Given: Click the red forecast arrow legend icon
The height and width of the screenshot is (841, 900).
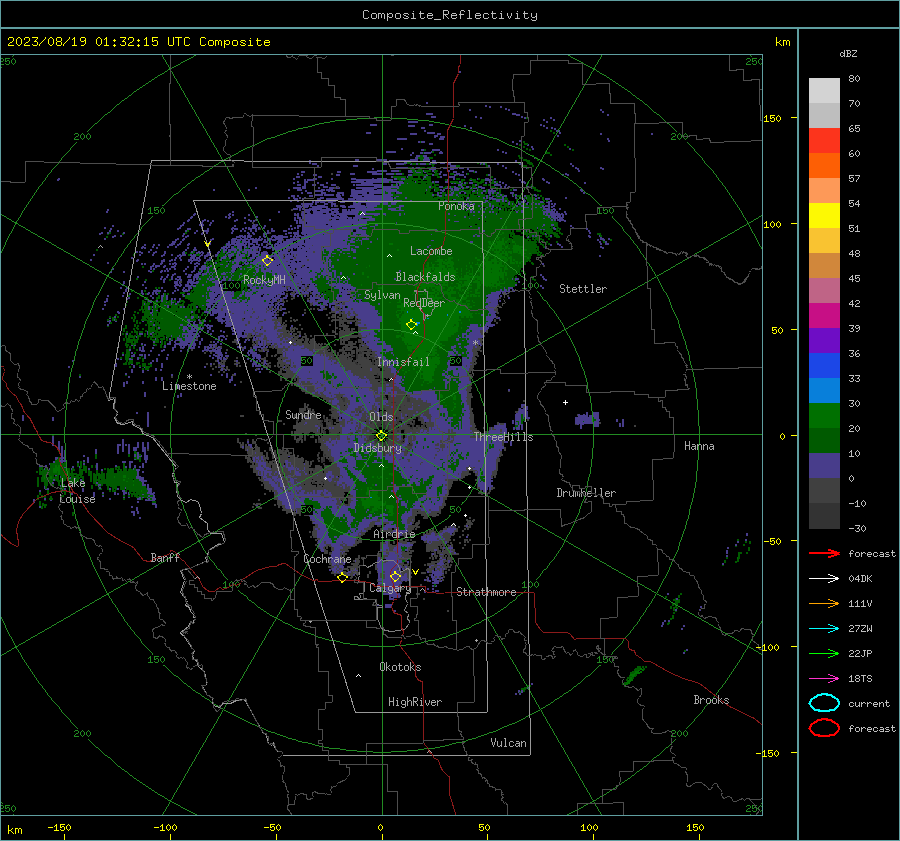Looking at the screenshot, I should click(824, 553).
